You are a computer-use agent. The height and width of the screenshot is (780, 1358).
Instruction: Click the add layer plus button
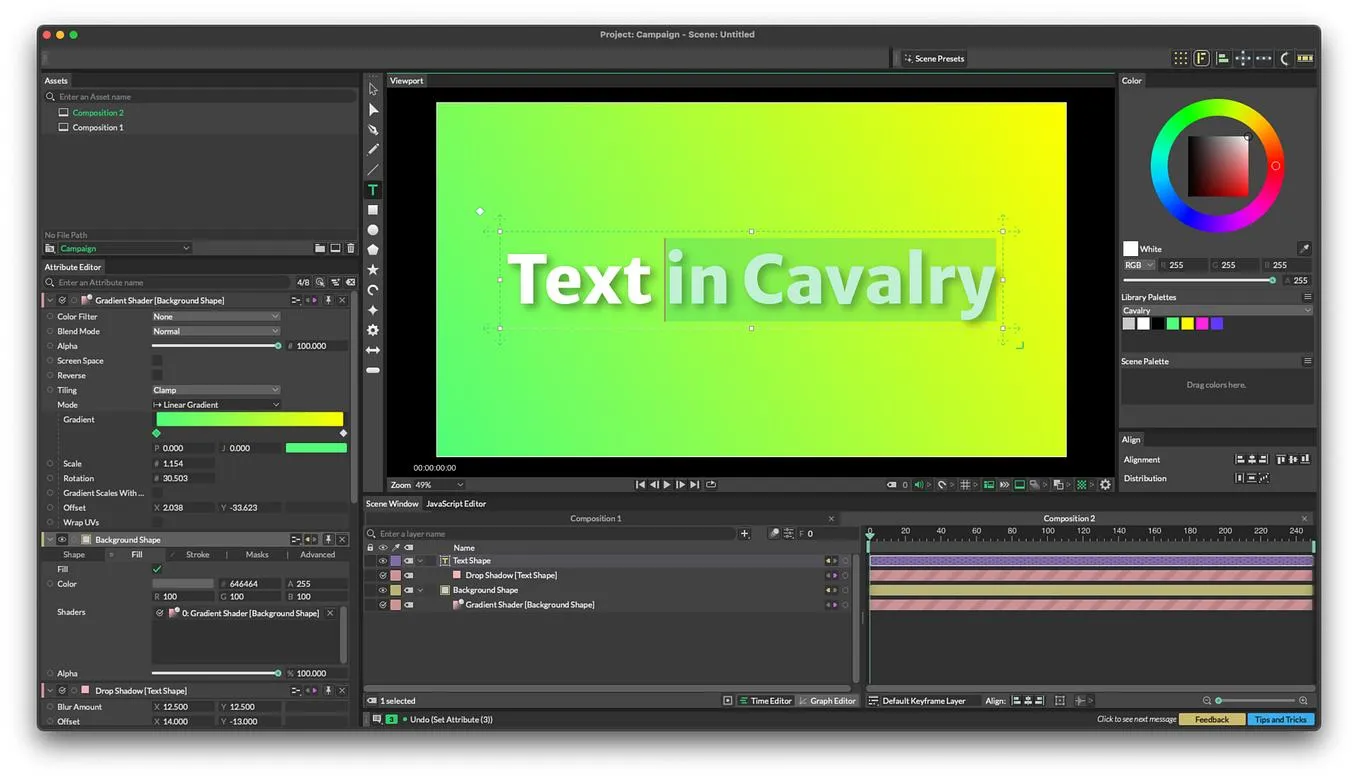tap(744, 534)
